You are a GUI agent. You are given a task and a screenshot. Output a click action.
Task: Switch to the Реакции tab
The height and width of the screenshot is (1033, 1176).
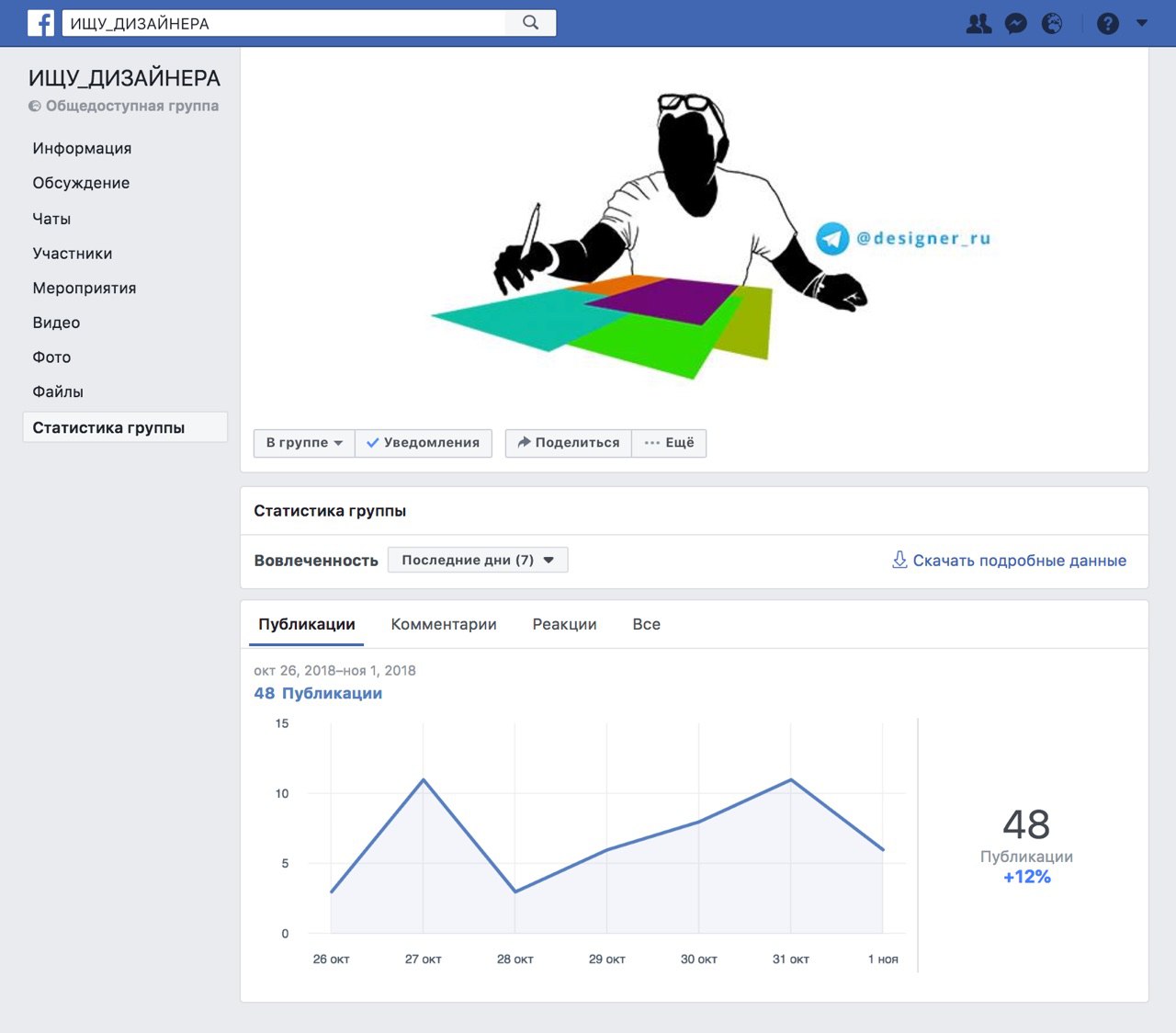[x=564, y=624]
